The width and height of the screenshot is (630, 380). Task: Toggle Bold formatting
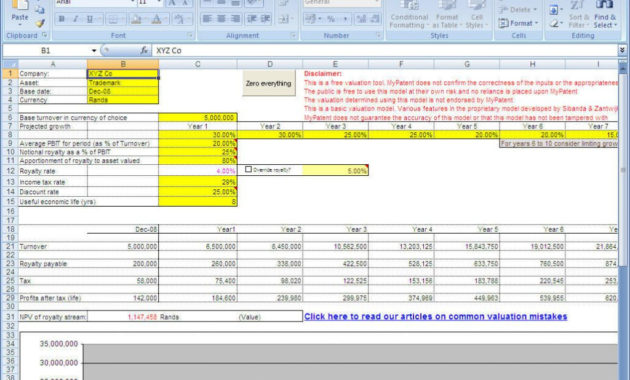pos(61,19)
